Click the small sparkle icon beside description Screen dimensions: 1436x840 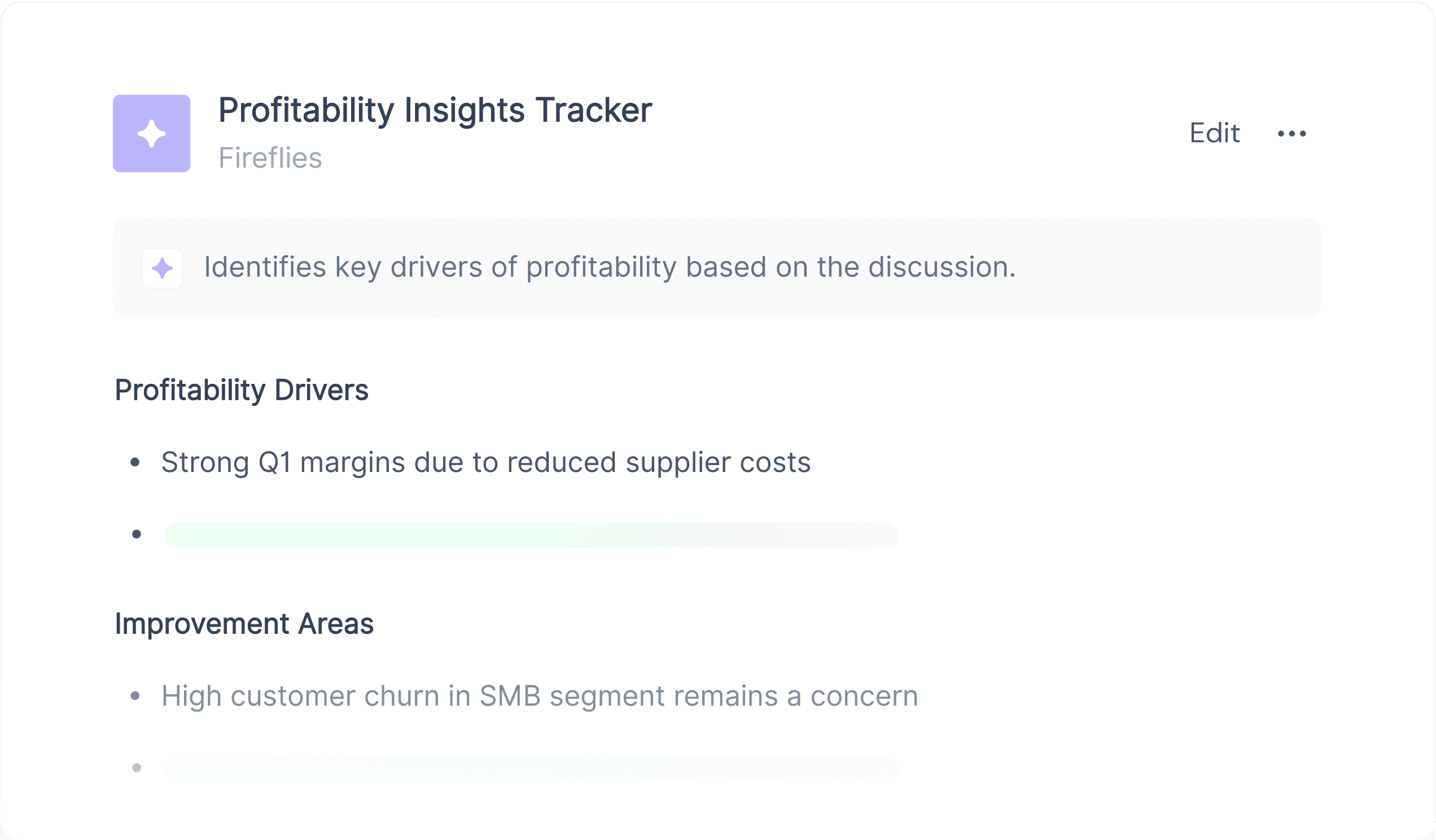(x=163, y=268)
